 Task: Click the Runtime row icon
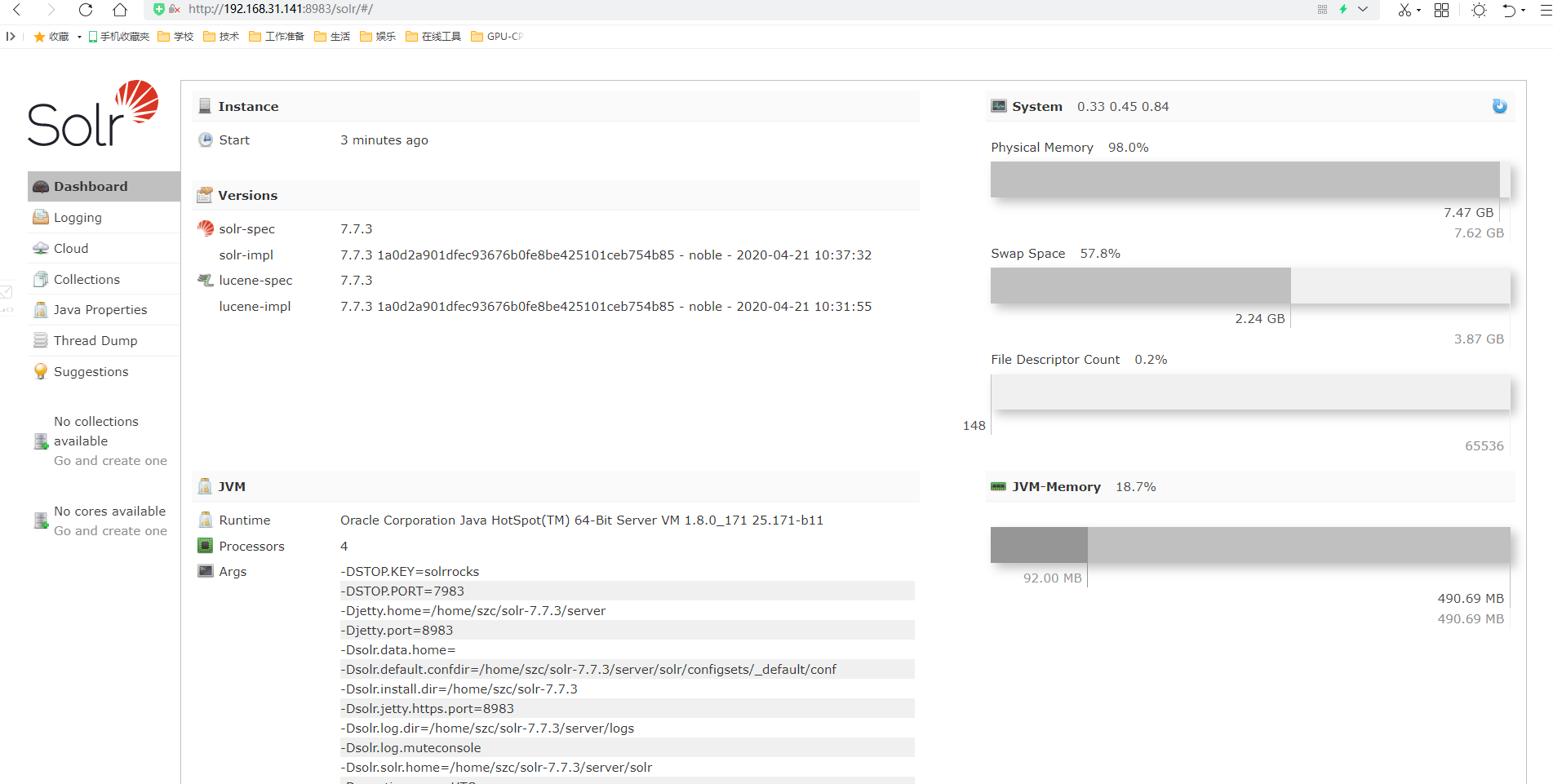click(206, 520)
